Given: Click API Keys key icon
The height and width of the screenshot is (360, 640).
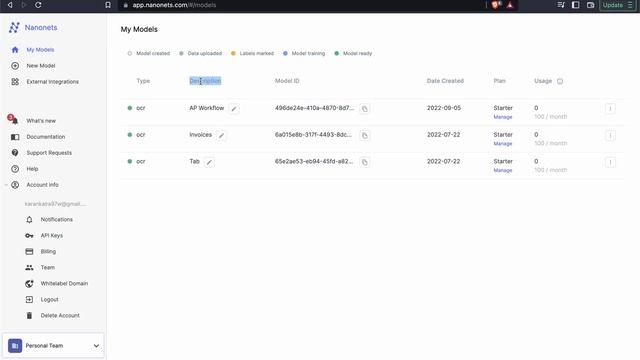Looking at the screenshot, I should [x=29, y=236].
